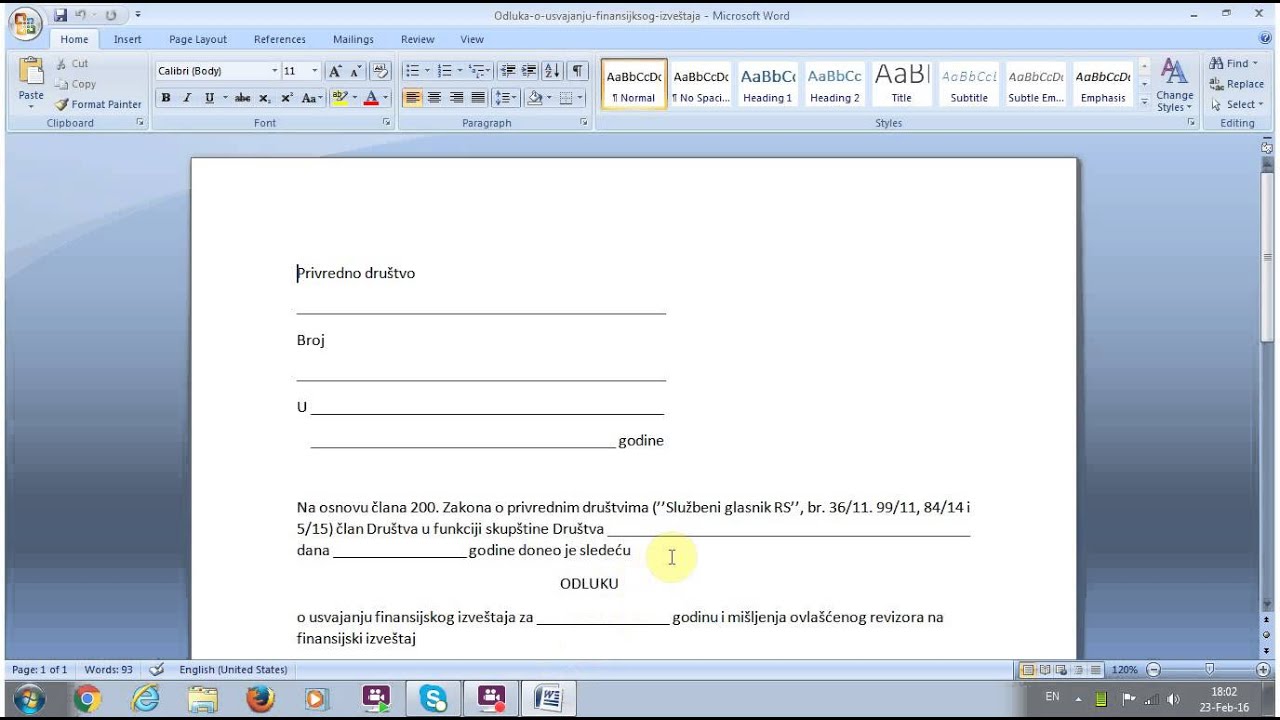Apply superscript formatting
Image resolution: width=1280 pixels, height=720 pixels.
[287, 98]
